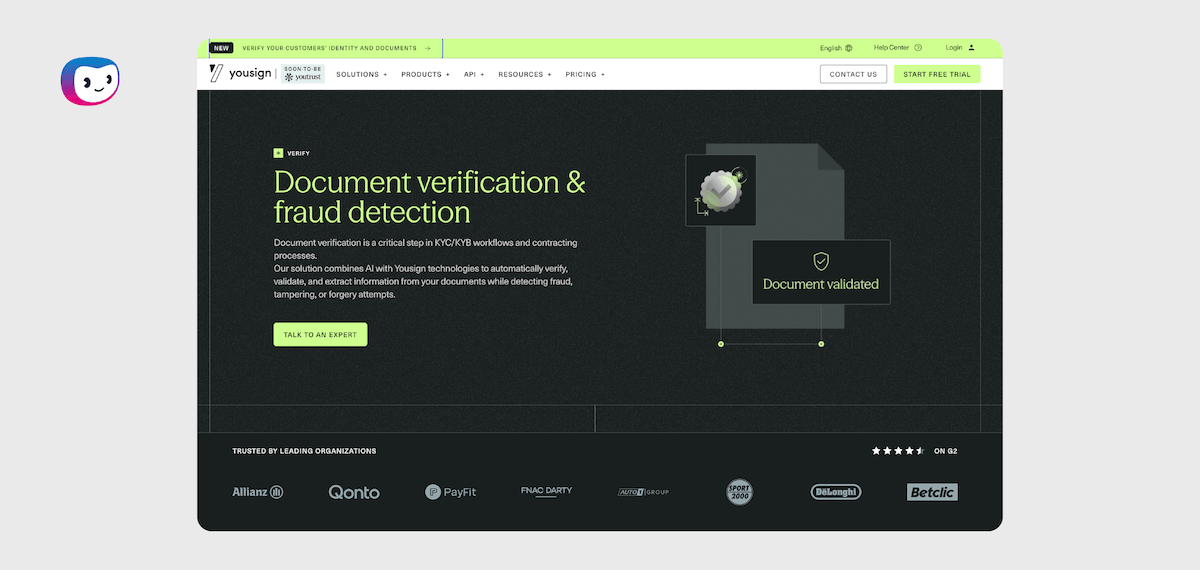The width and height of the screenshot is (1200, 570).
Task: Expand the Solutions dropdown menu
Action: pyautogui.click(x=361, y=74)
